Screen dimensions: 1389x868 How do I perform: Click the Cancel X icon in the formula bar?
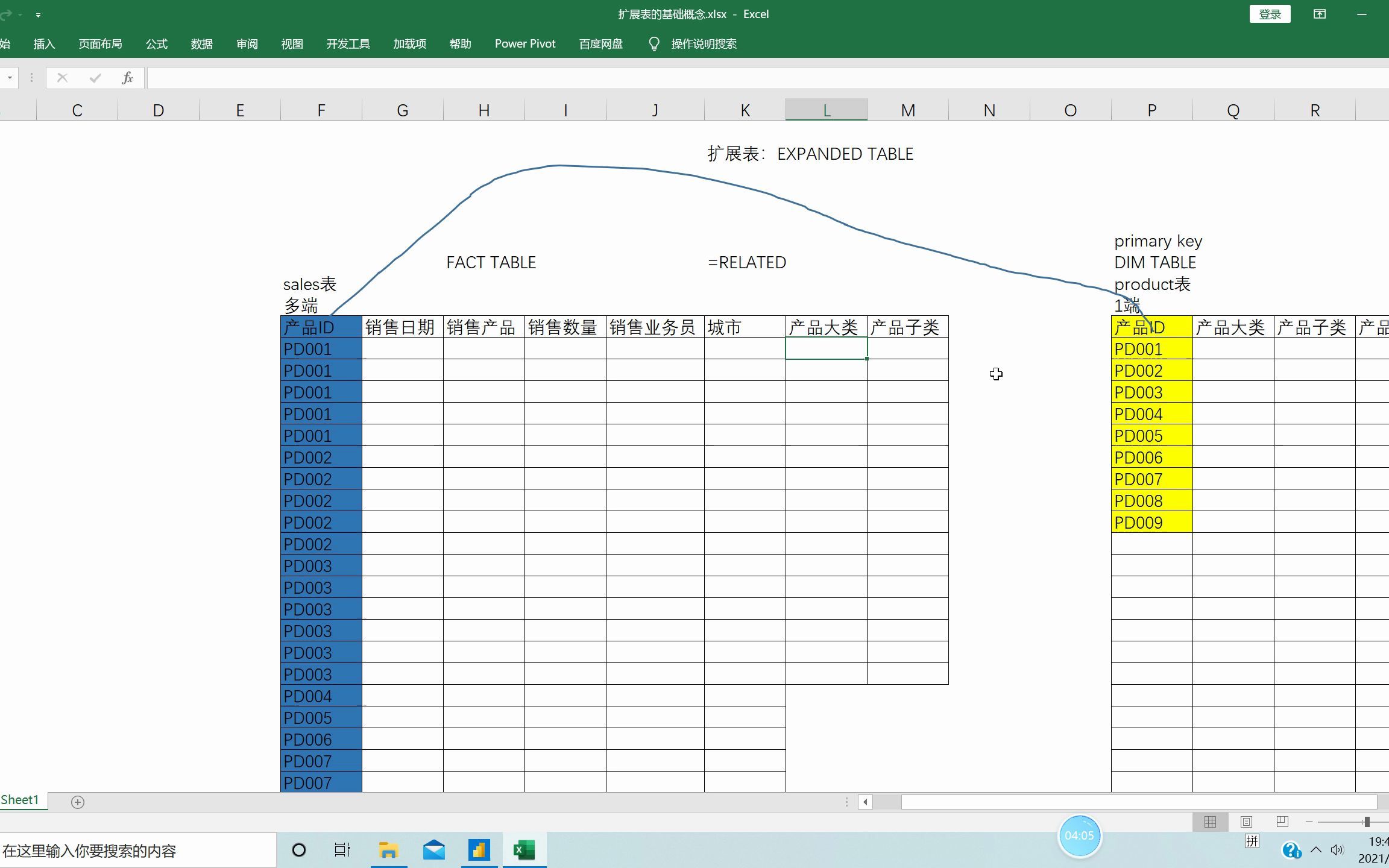click(x=62, y=78)
